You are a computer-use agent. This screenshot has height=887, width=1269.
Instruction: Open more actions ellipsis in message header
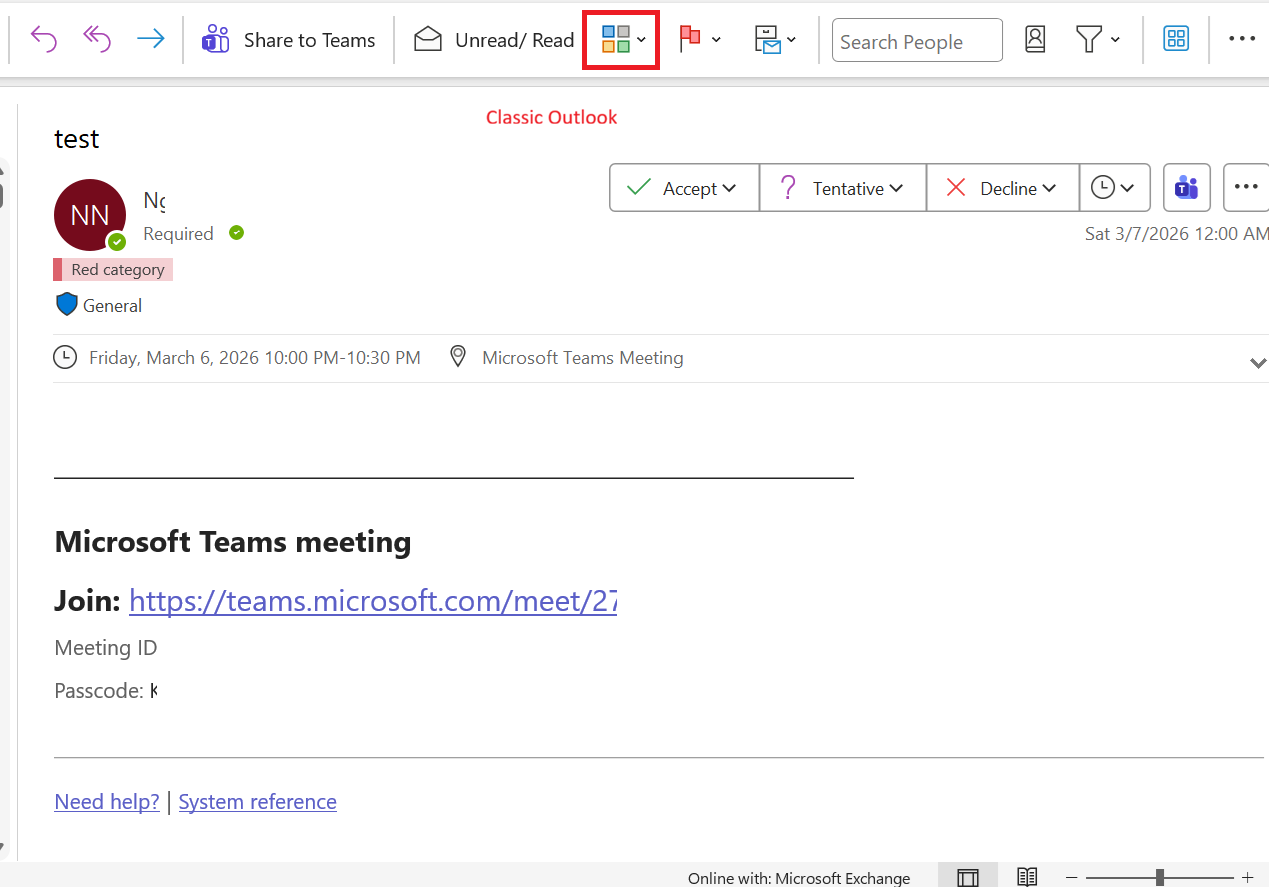pos(1246,188)
